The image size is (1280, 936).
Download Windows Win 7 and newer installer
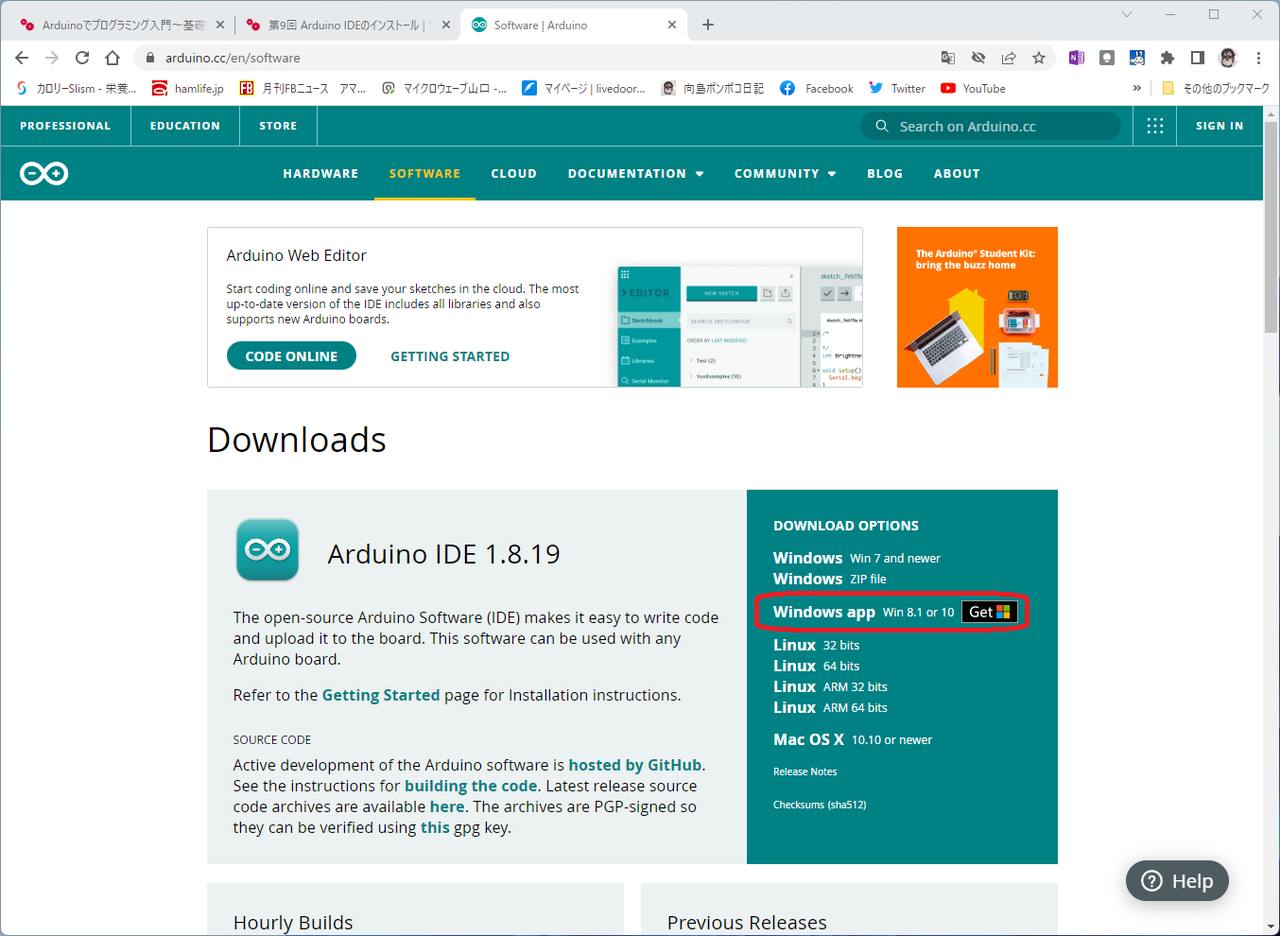857,558
